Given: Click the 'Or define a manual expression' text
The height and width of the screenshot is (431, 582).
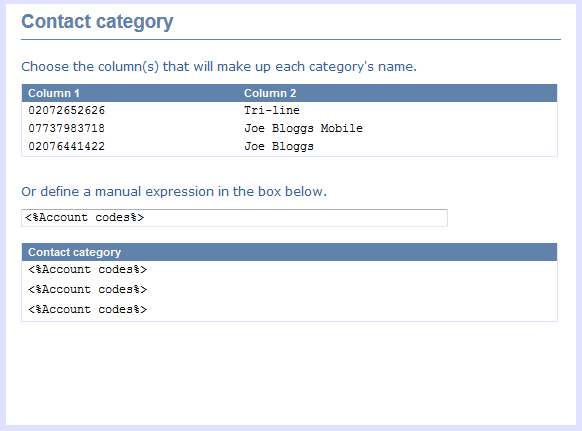Looking at the screenshot, I should click(174, 192).
